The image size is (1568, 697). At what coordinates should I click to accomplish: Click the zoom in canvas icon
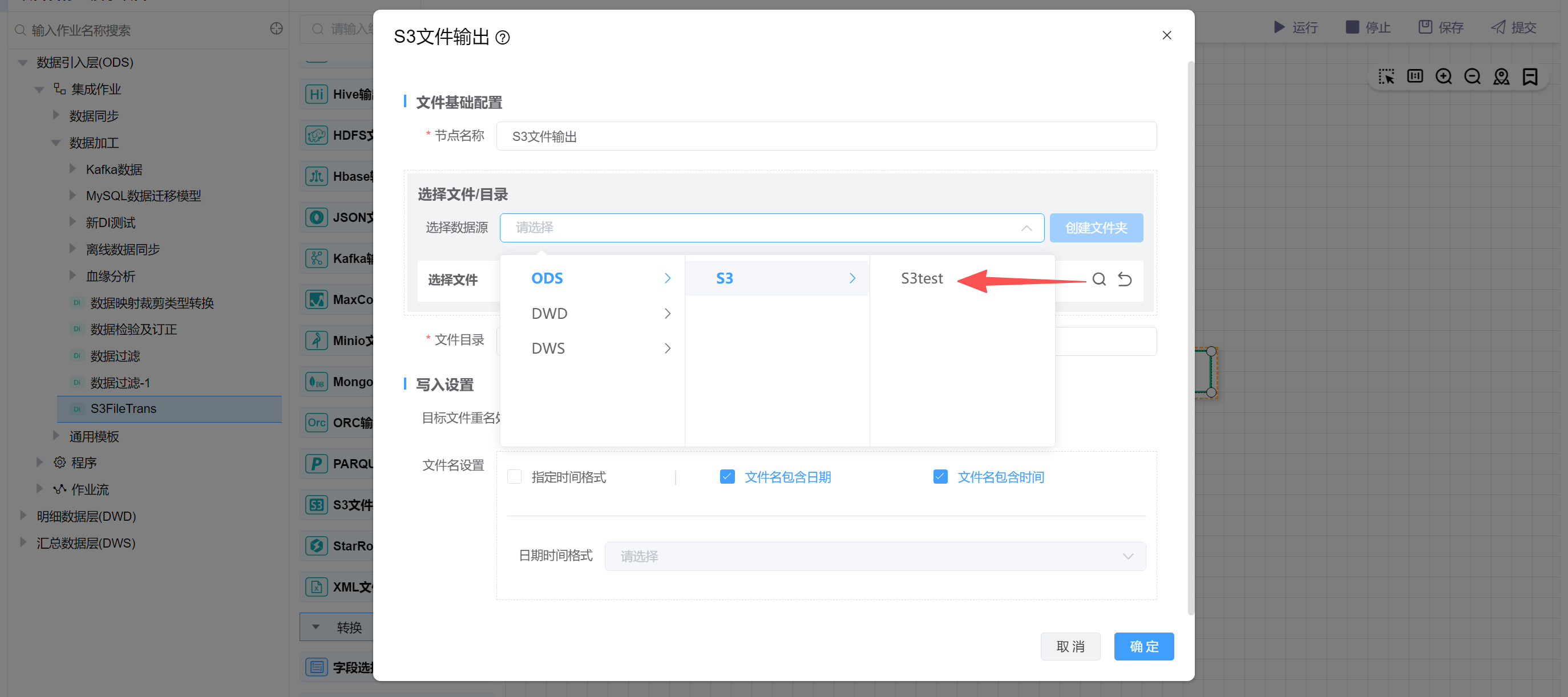click(1443, 76)
